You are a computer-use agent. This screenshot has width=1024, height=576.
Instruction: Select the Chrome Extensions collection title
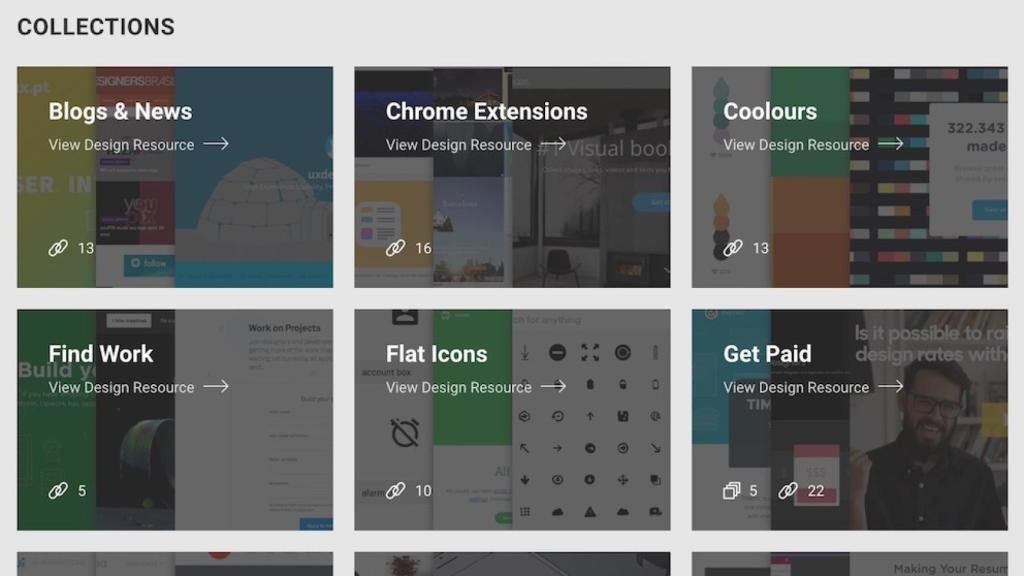pyautogui.click(x=487, y=112)
